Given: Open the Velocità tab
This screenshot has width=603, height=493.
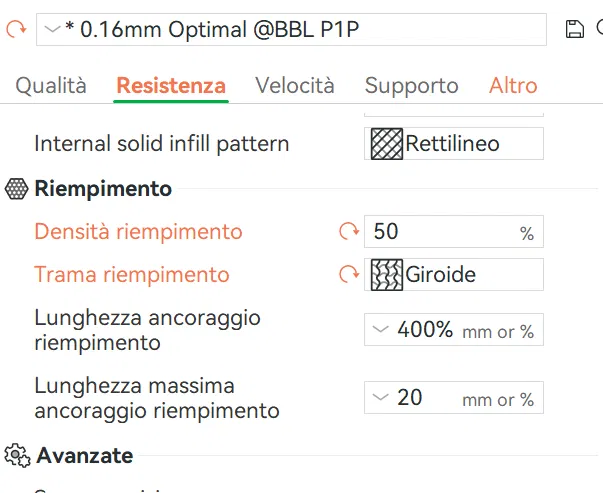Looking at the screenshot, I should click(x=295, y=86).
